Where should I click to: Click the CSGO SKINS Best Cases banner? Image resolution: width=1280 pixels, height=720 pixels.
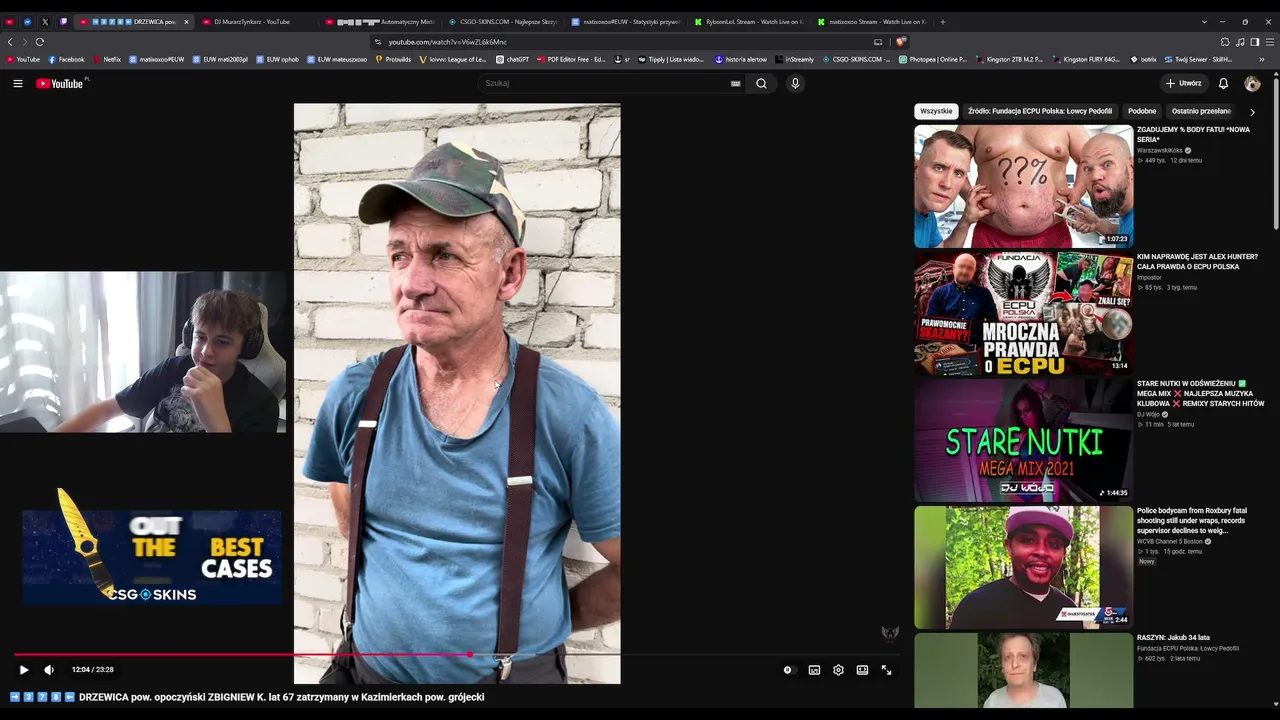(x=151, y=556)
